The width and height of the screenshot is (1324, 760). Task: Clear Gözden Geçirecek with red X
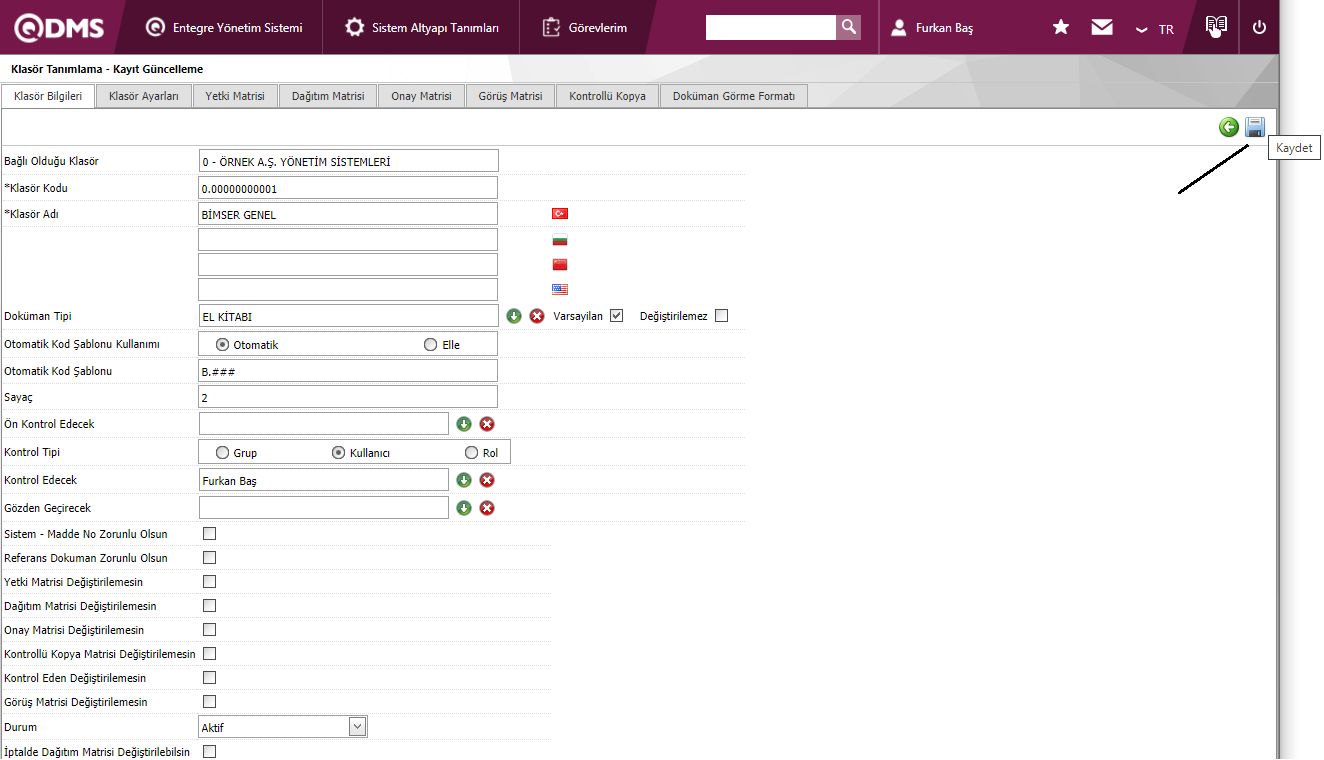[487, 508]
